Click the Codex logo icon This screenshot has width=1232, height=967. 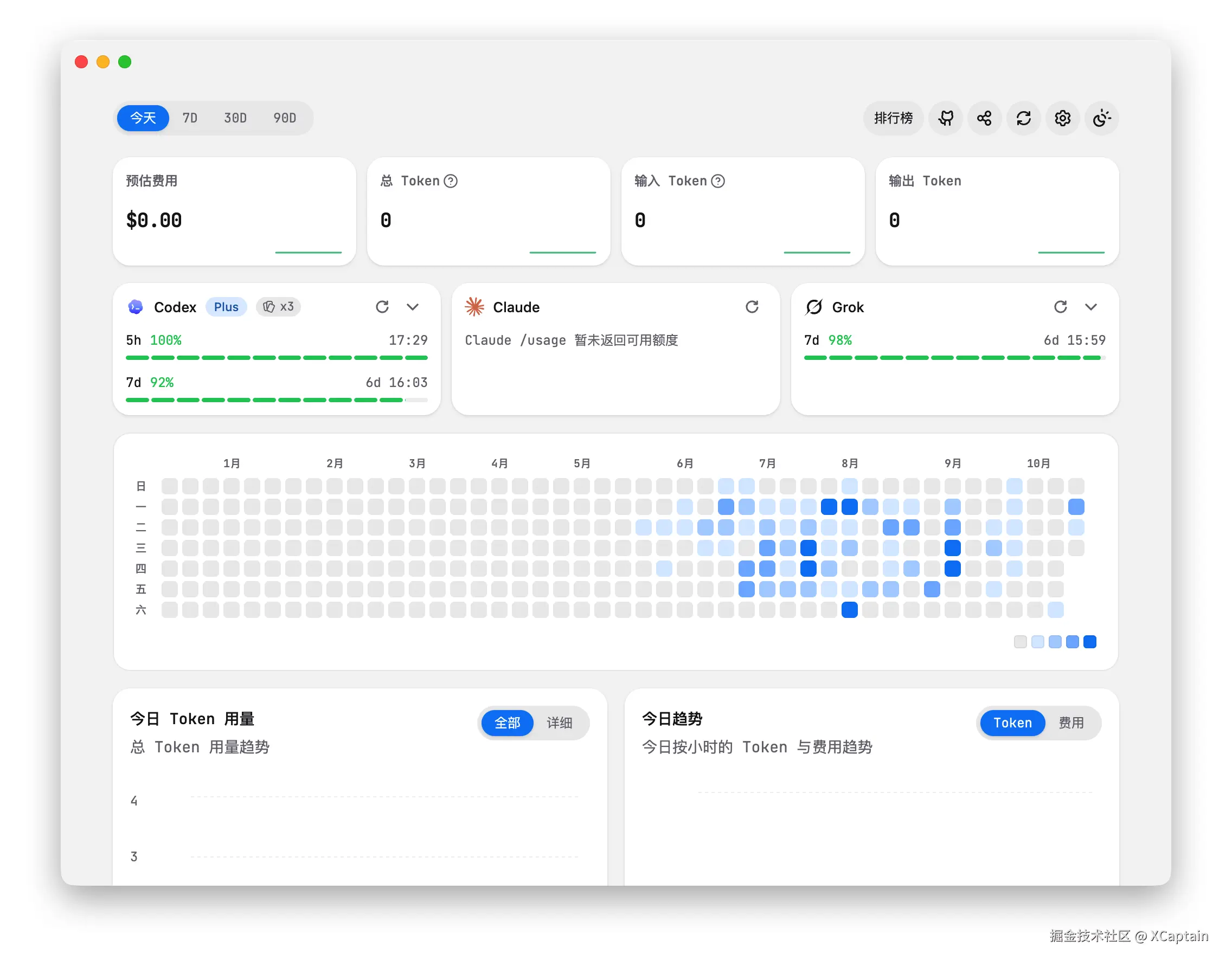pos(136,307)
